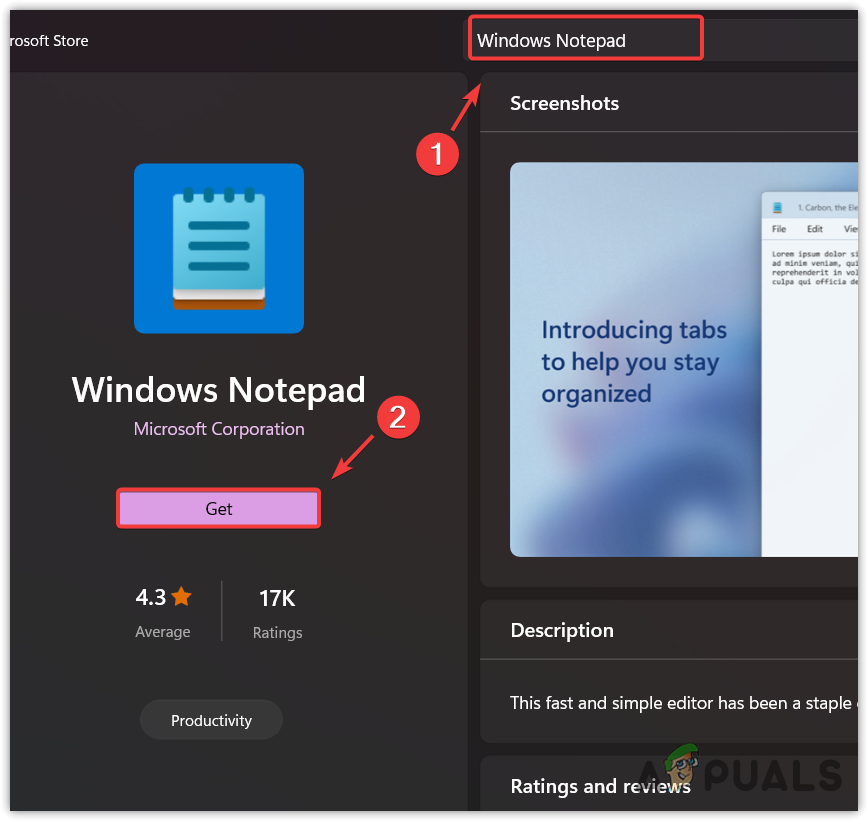Open the Introducing tabs screenshot thumbnail
The image size is (868, 821).
click(x=684, y=359)
